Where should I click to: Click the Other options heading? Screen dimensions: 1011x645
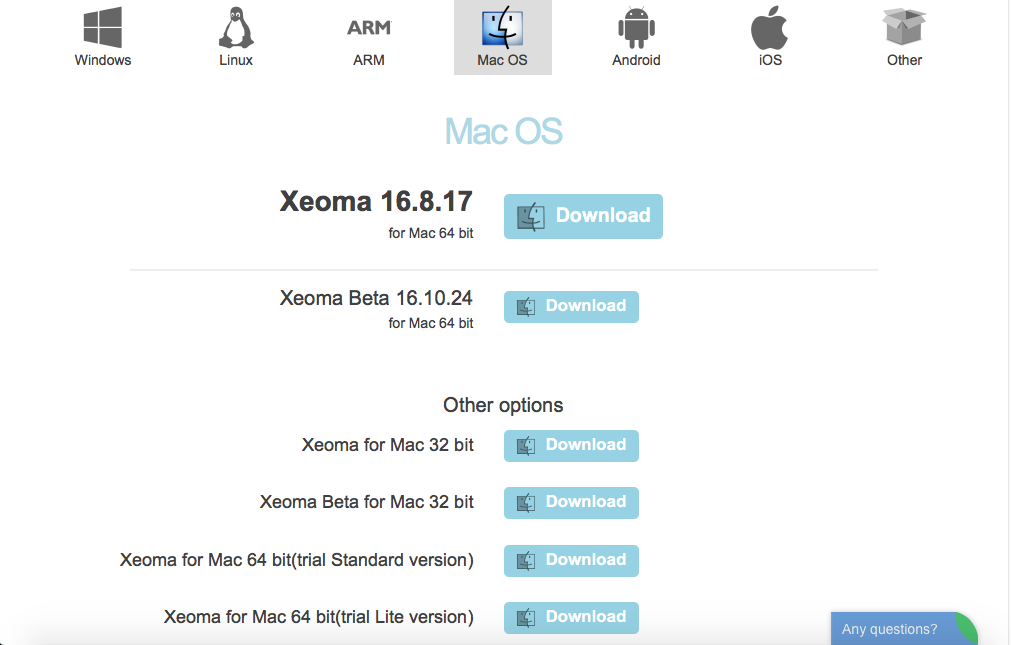(503, 405)
